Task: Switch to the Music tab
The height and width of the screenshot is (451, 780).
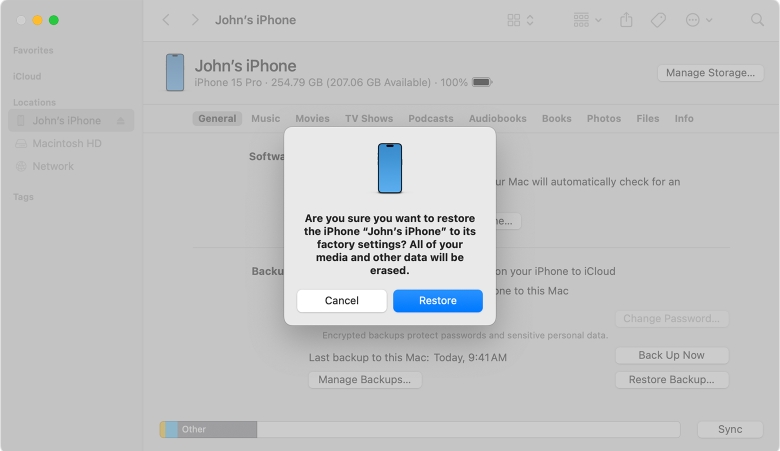Action: tap(266, 118)
